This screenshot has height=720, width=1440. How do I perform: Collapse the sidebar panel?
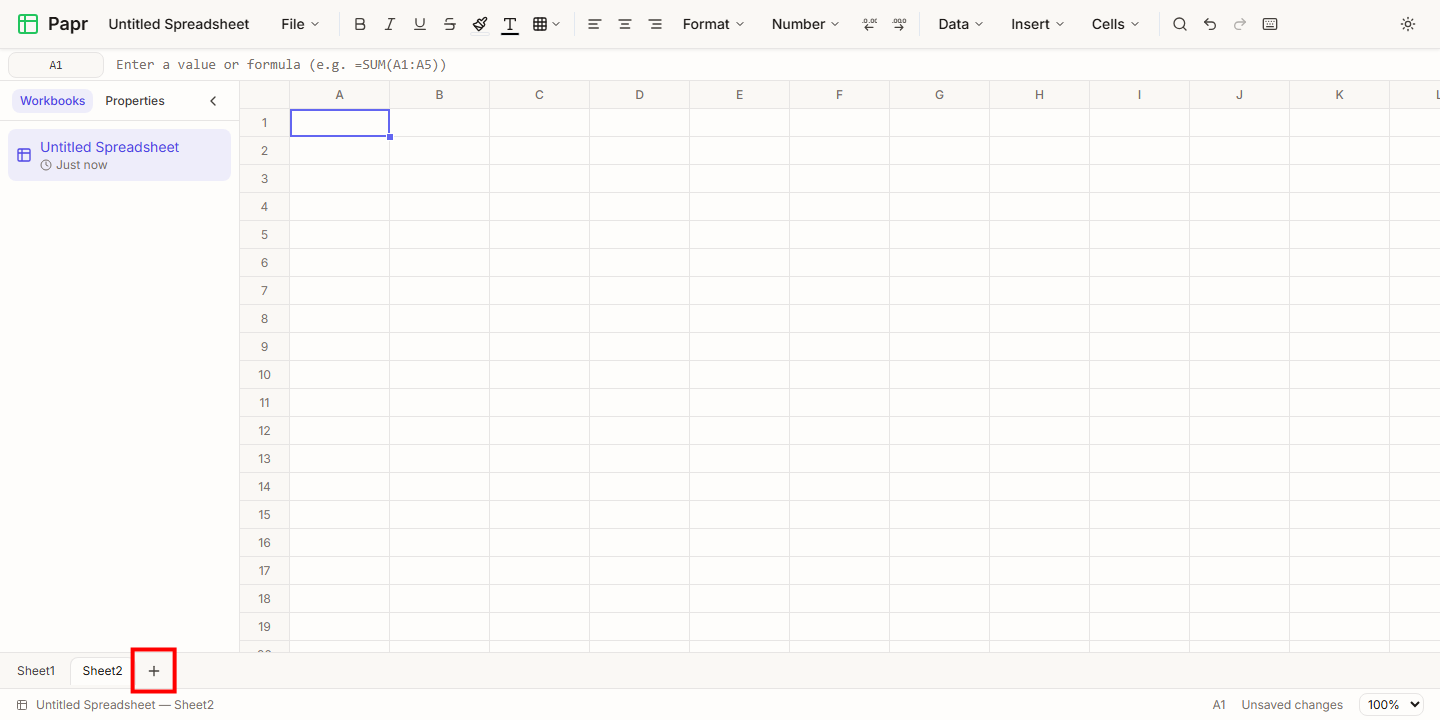pos(213,101)
